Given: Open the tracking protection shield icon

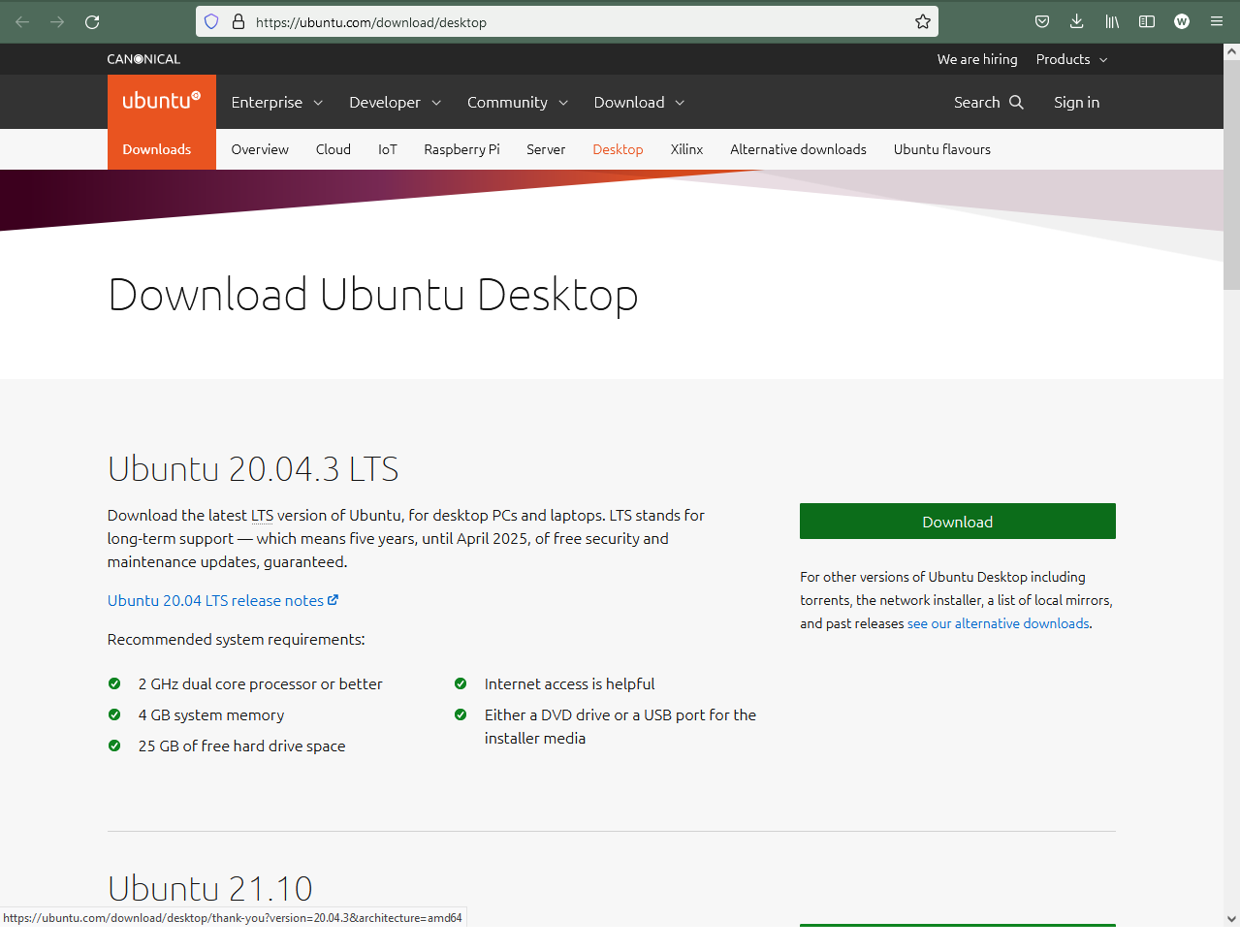Looking at the screenshot, I should click(211, 21).
